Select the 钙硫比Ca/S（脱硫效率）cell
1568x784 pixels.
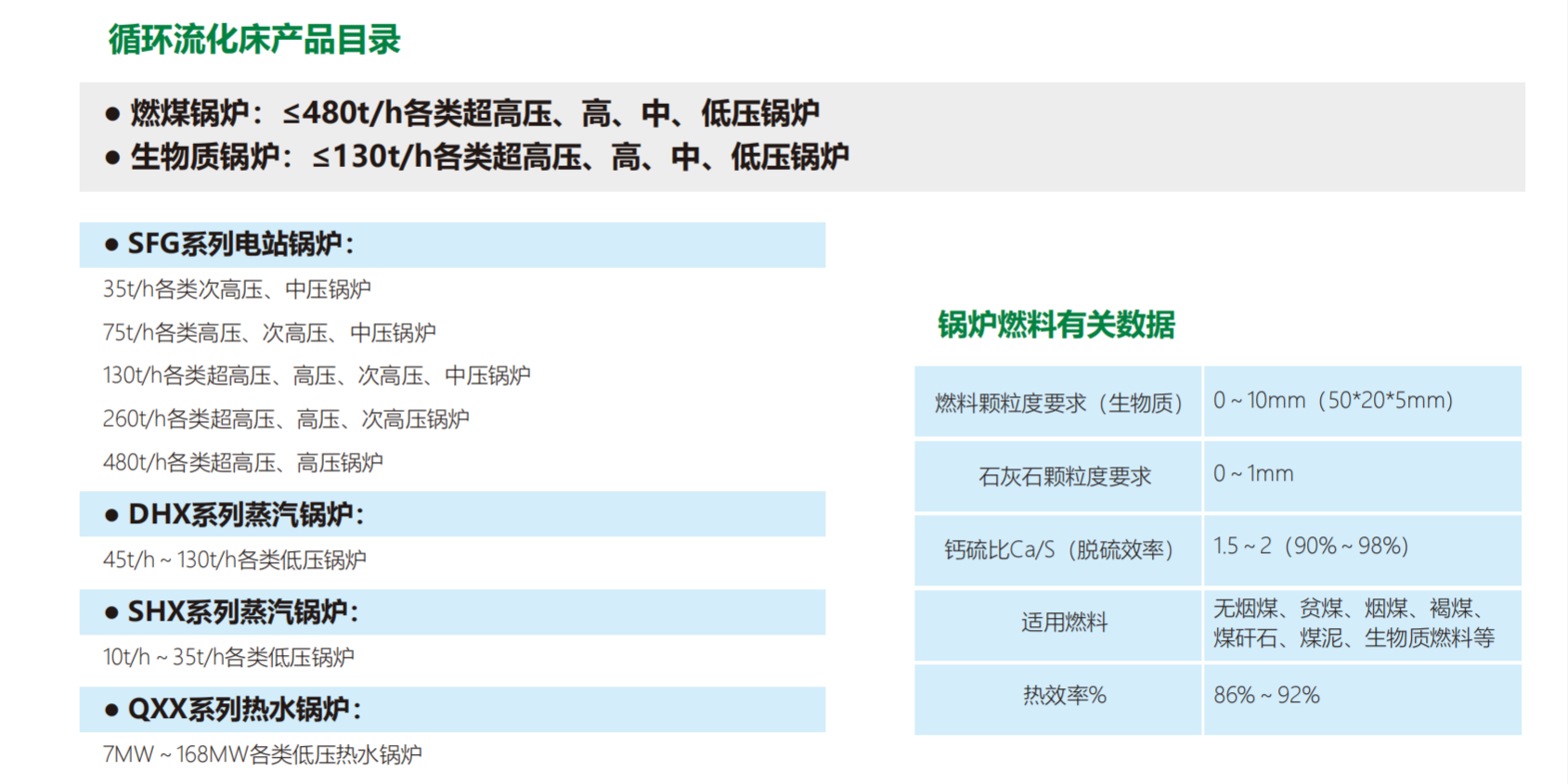[1058, 549]
